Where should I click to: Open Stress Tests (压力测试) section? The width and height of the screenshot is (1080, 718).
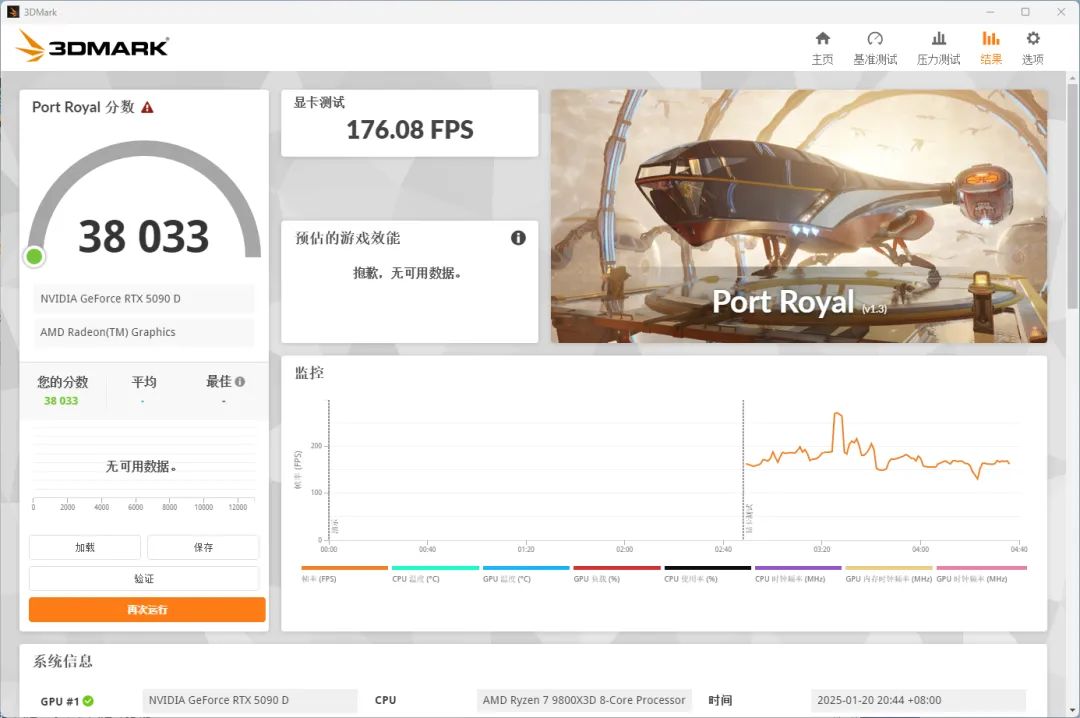tap(938, 48)
